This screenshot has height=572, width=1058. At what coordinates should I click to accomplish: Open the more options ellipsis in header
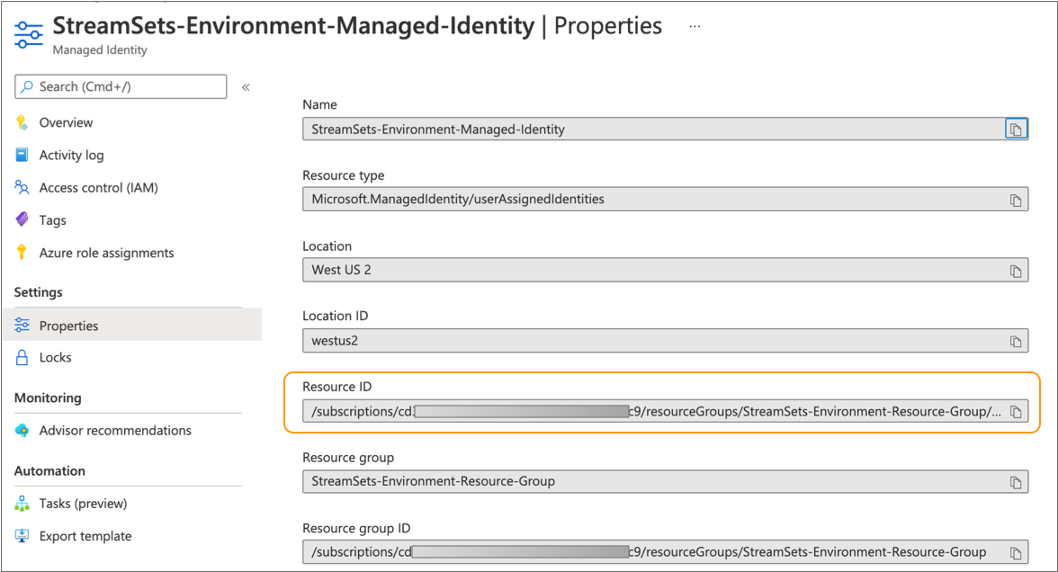(694, 26)
